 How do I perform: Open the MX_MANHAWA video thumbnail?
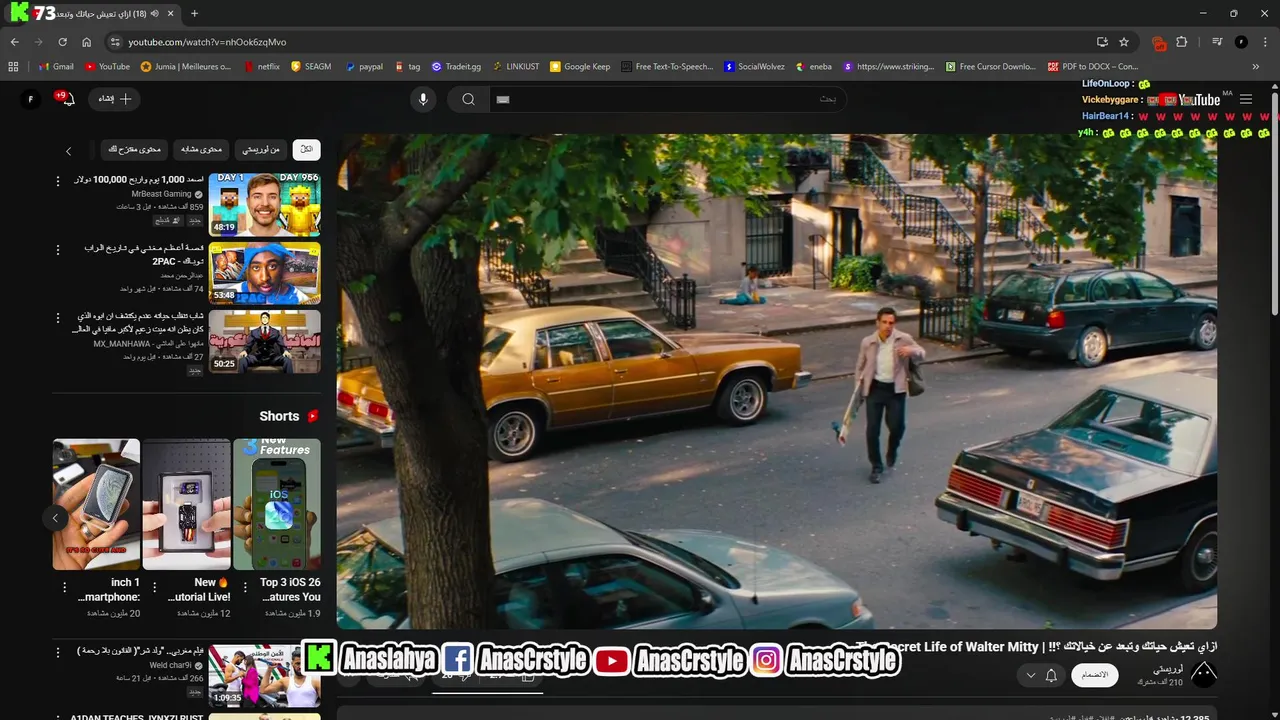point(265,341)
